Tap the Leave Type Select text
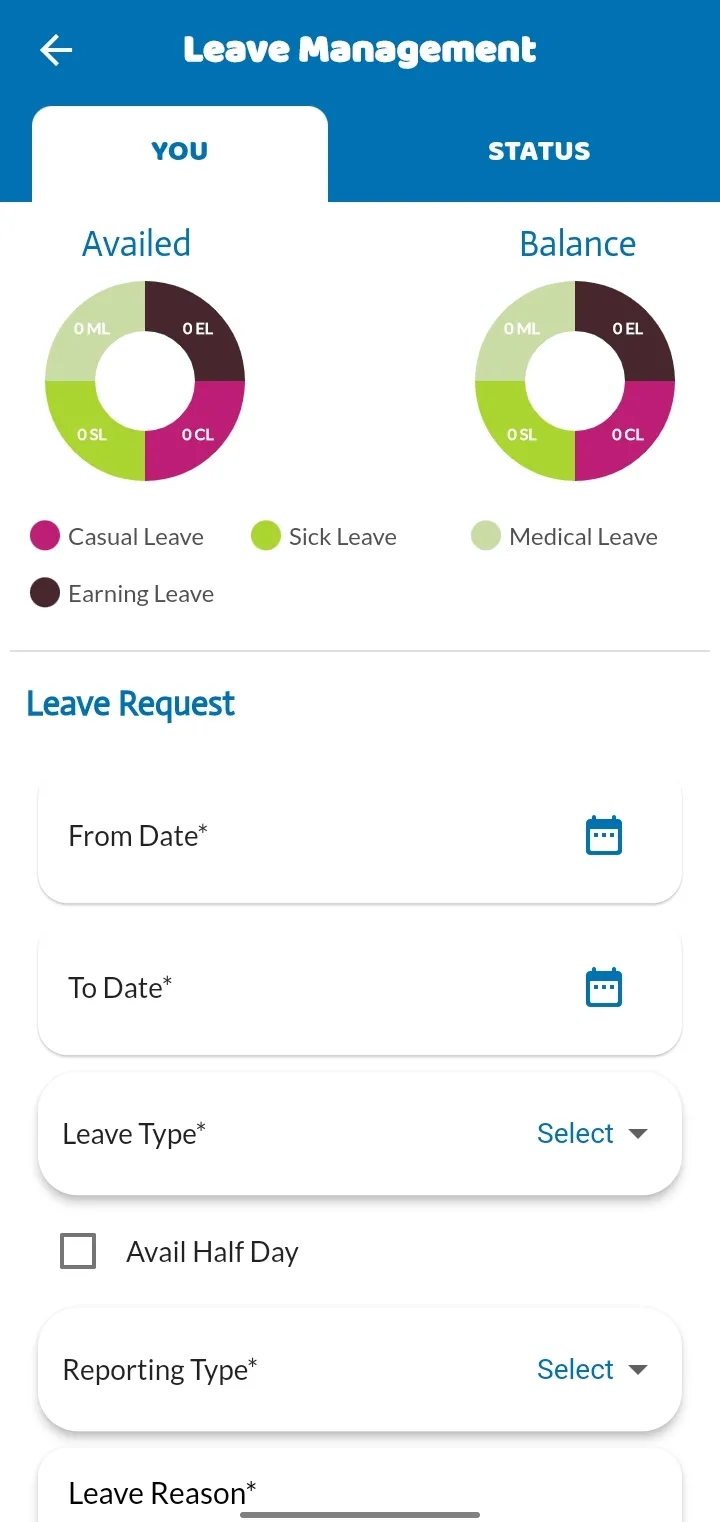This screenshot has width=720, height=1522. (x=575, y=1133)
